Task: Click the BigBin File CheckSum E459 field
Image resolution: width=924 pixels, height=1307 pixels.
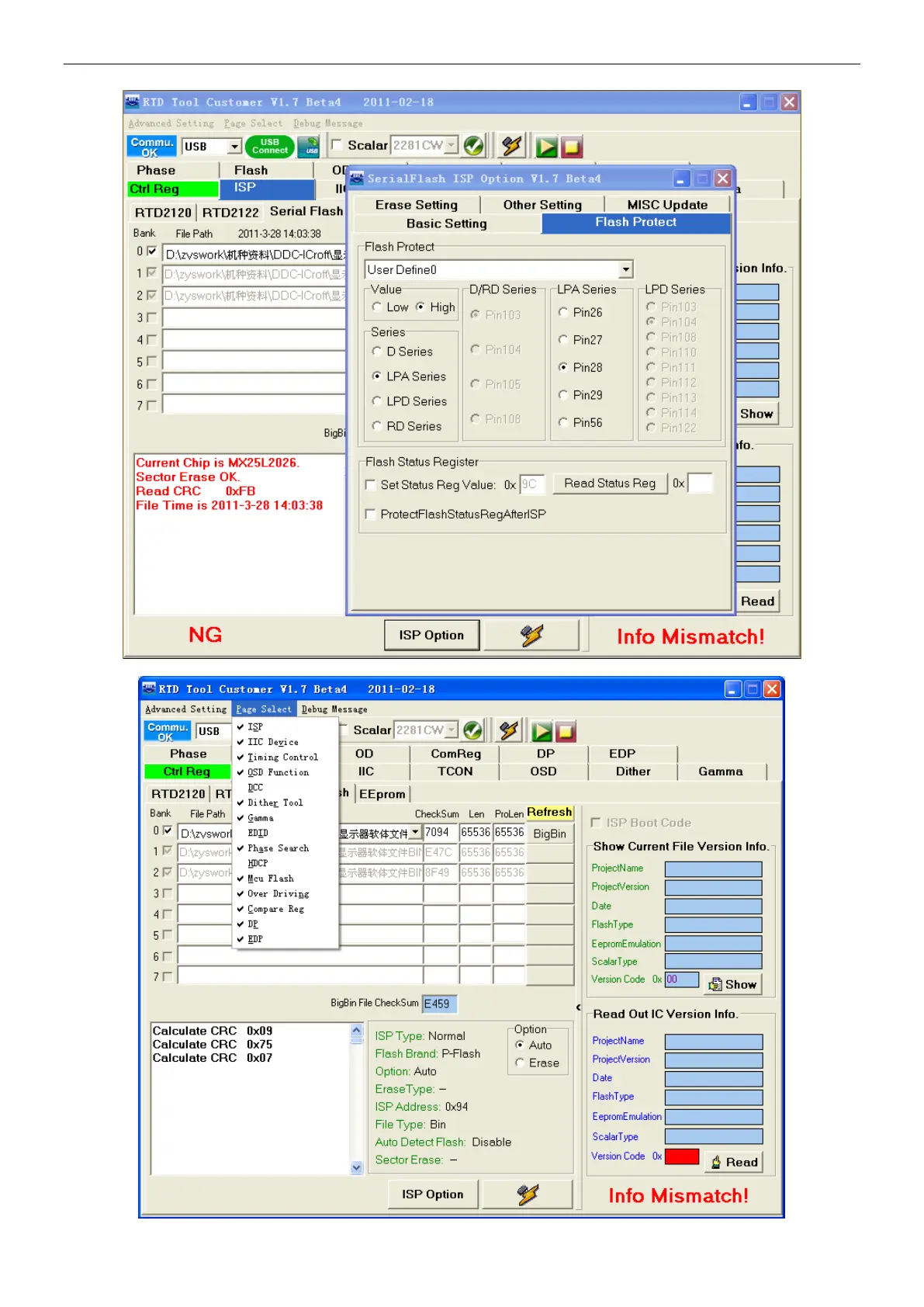Action: point(439,1004)
